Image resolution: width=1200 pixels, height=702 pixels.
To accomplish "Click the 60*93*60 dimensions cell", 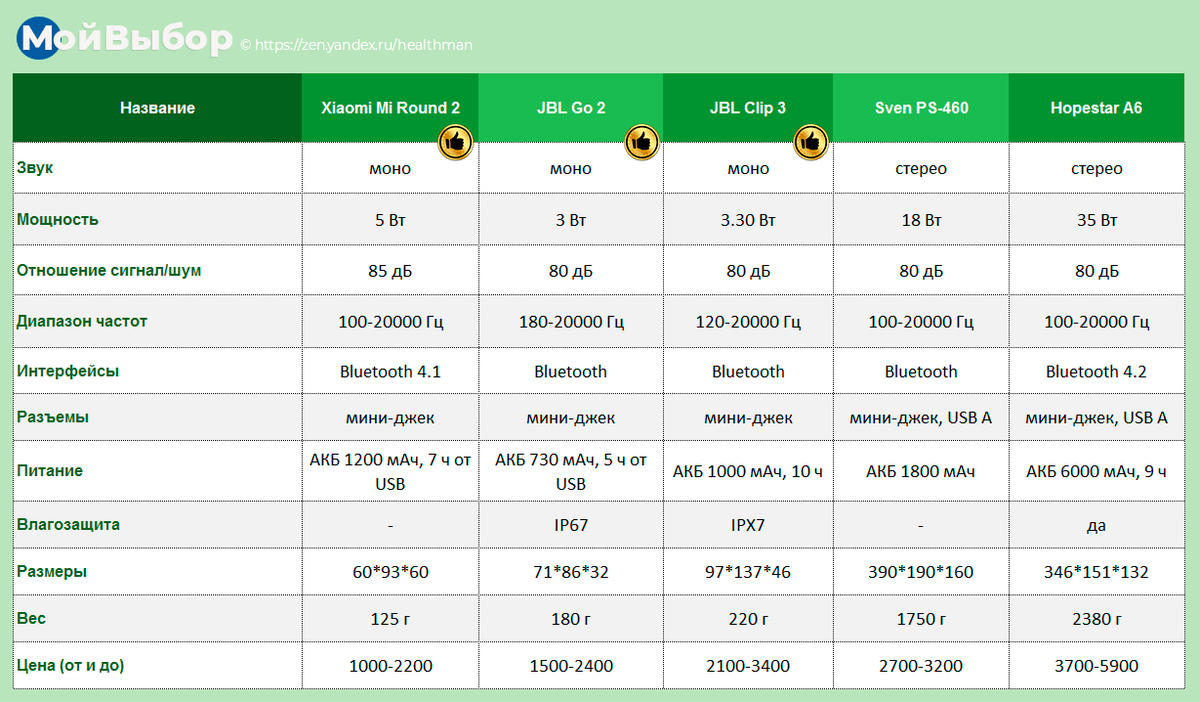I will pyautogui.click(x=390, y=573).
